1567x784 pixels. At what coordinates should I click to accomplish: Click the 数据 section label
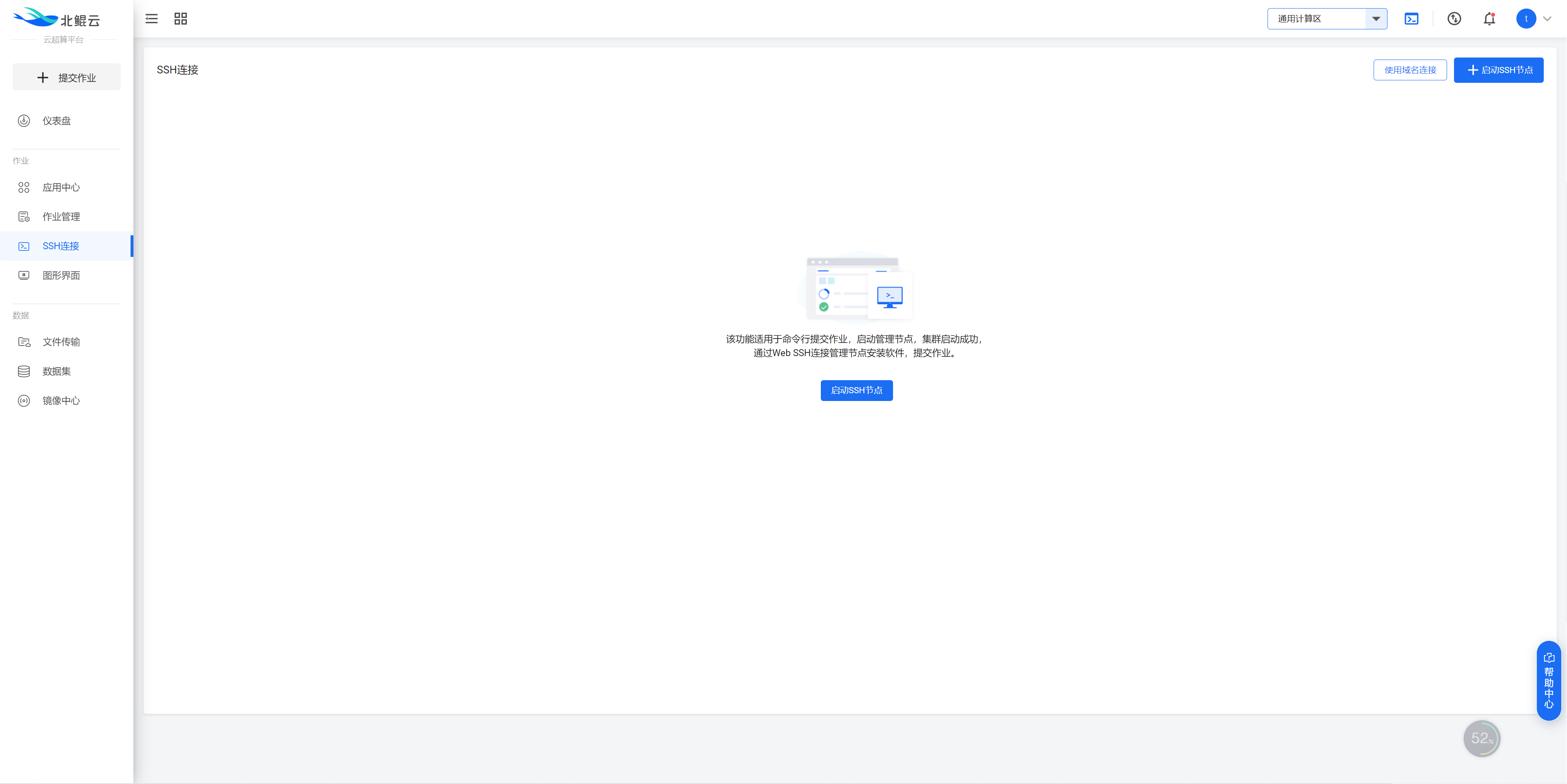click(21, 315)
